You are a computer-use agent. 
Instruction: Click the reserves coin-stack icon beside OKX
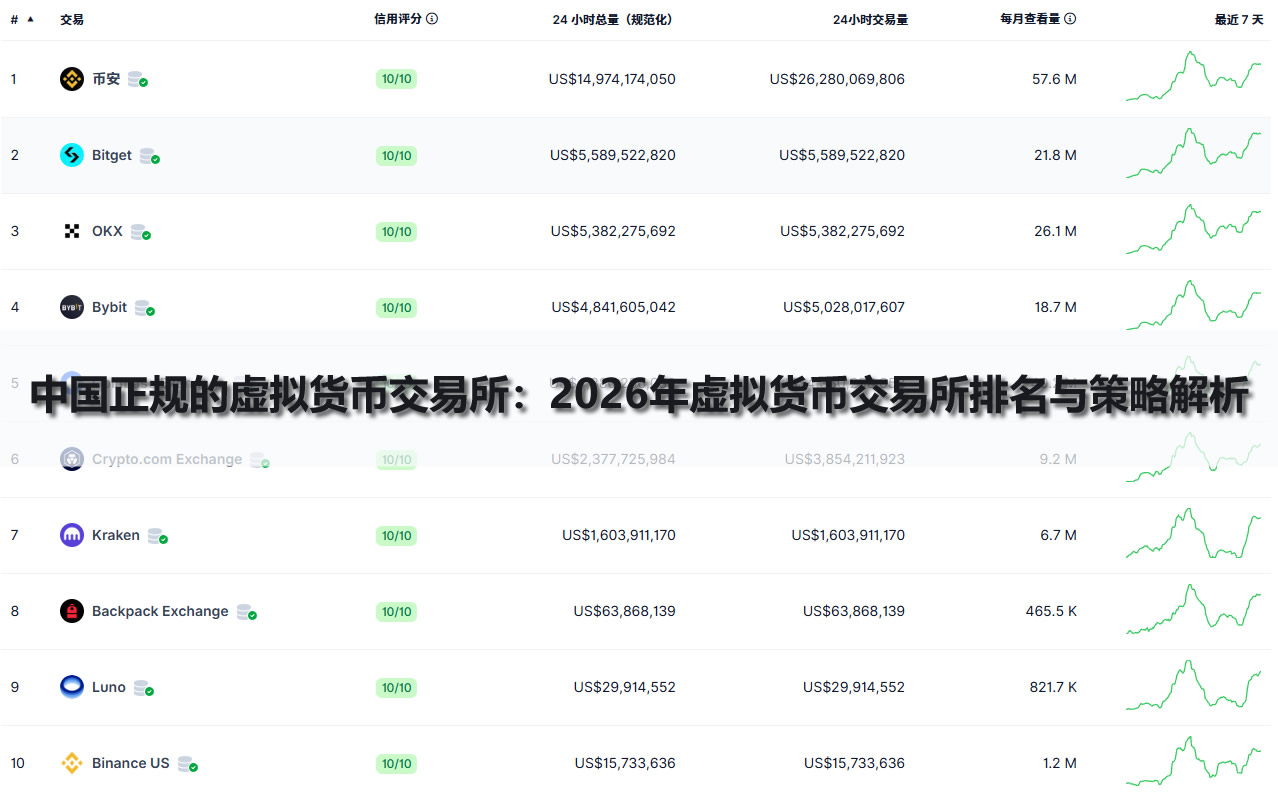141,231
